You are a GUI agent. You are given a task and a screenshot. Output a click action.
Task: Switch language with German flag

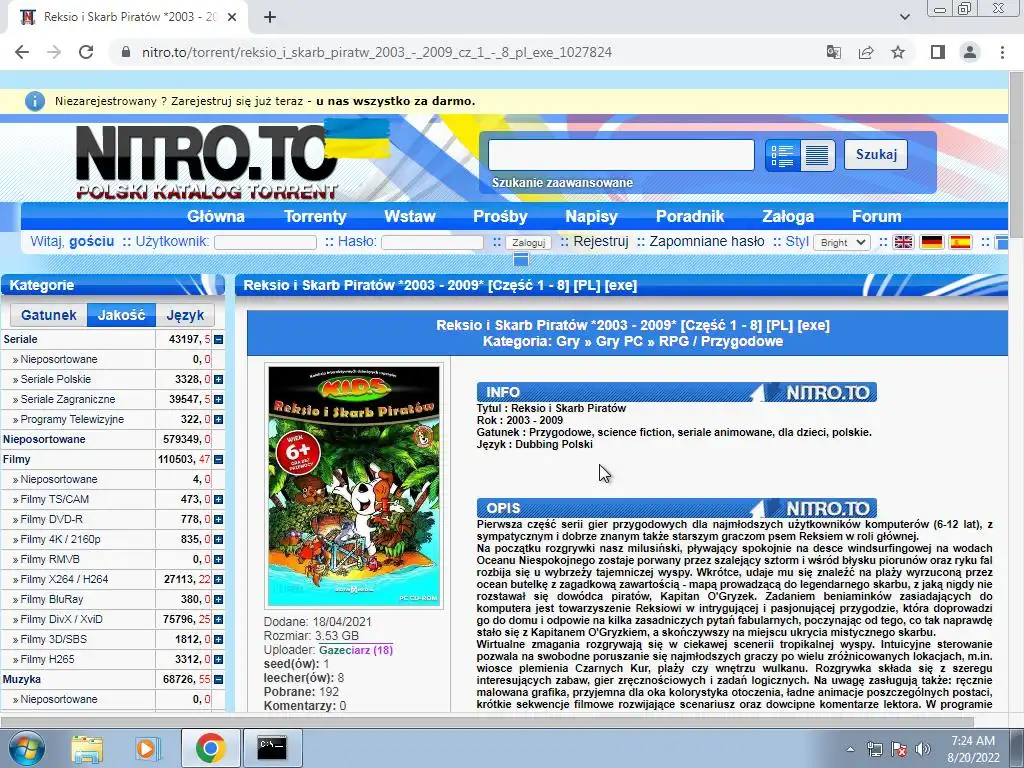tap(932, 242)
